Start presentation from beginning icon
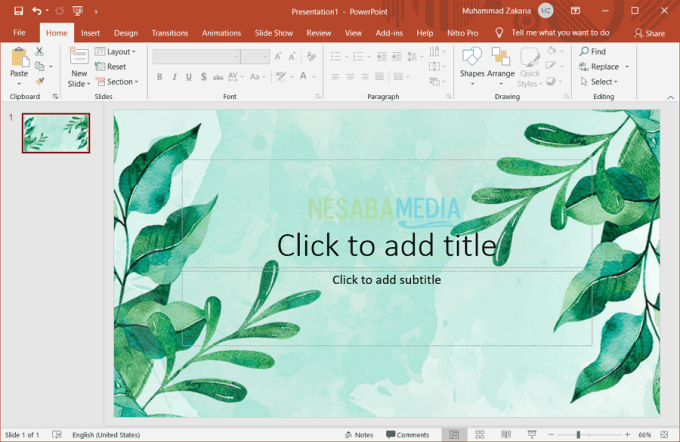Image resolution: width=680 pixels, height=442 pixels. [78, 11]
